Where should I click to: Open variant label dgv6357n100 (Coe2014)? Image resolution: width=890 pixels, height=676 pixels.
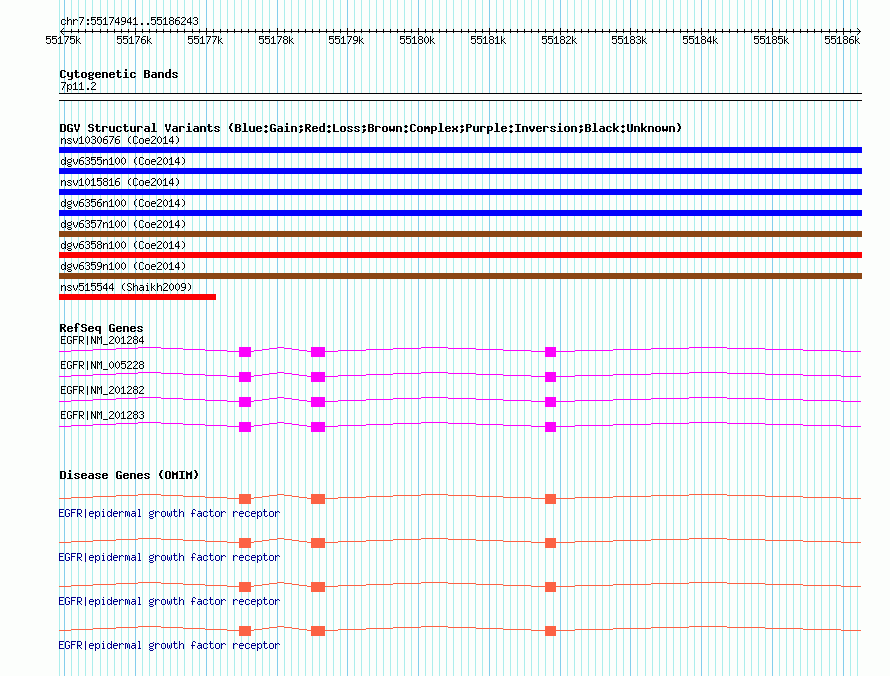point(123,224)
